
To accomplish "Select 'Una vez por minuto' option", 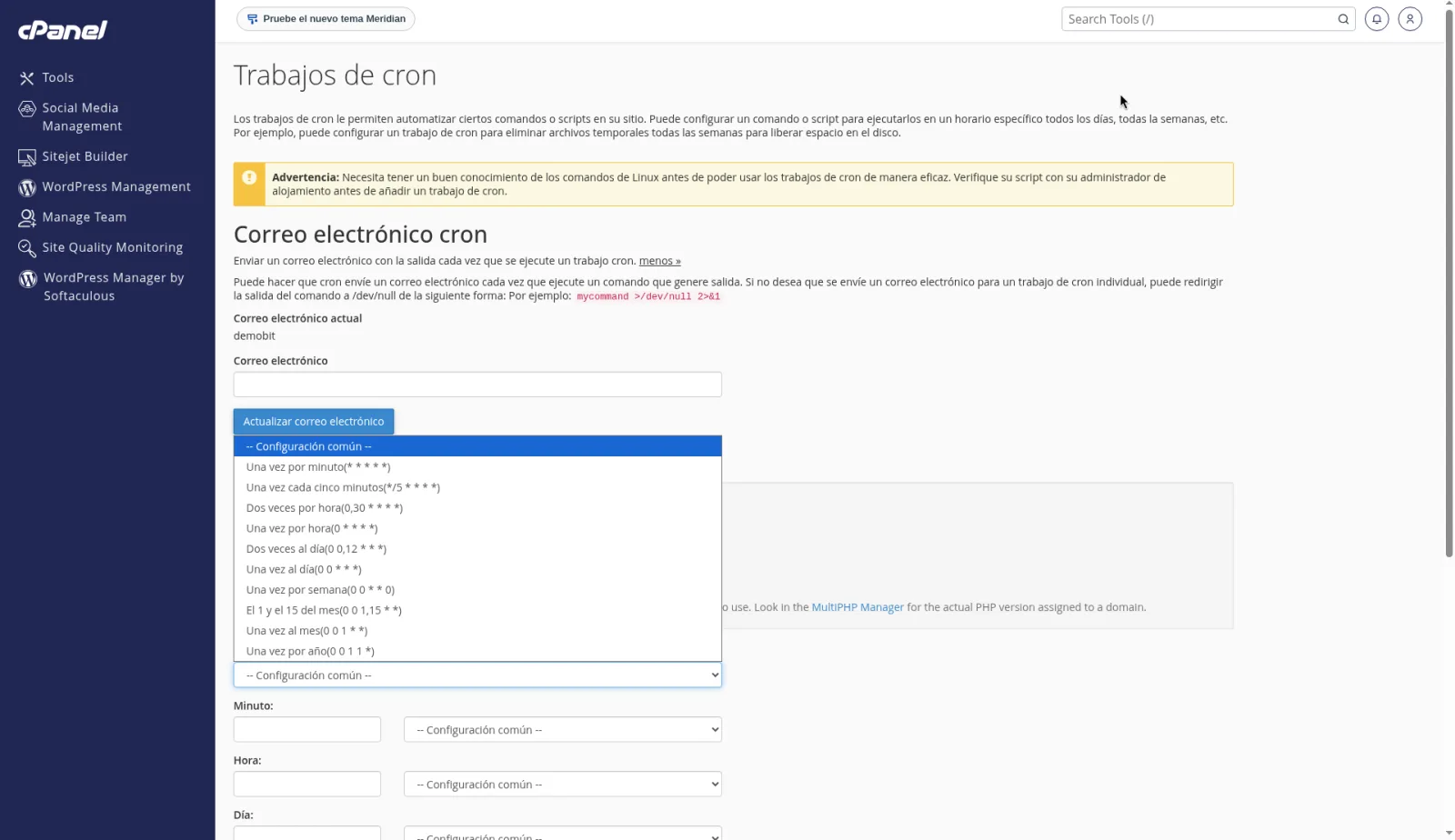I will 477,467.
